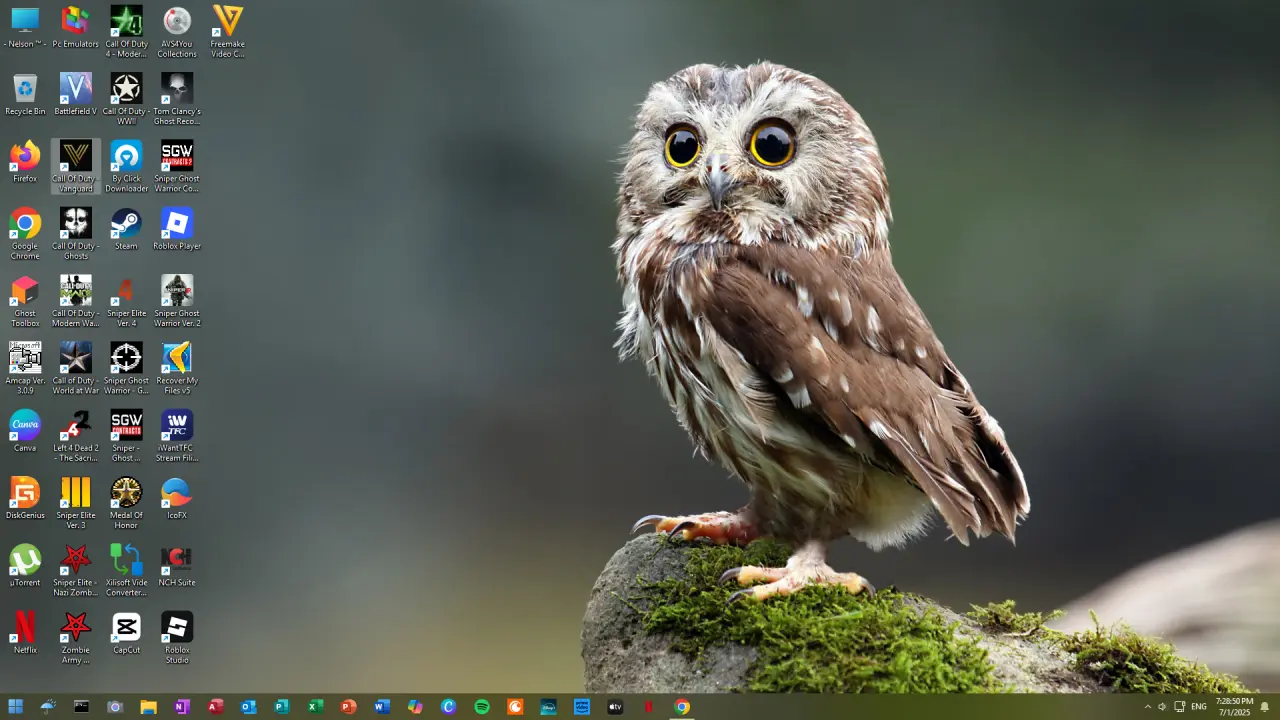
Task: Launch CapCut from the desktop
Action: tap(126, 632)
